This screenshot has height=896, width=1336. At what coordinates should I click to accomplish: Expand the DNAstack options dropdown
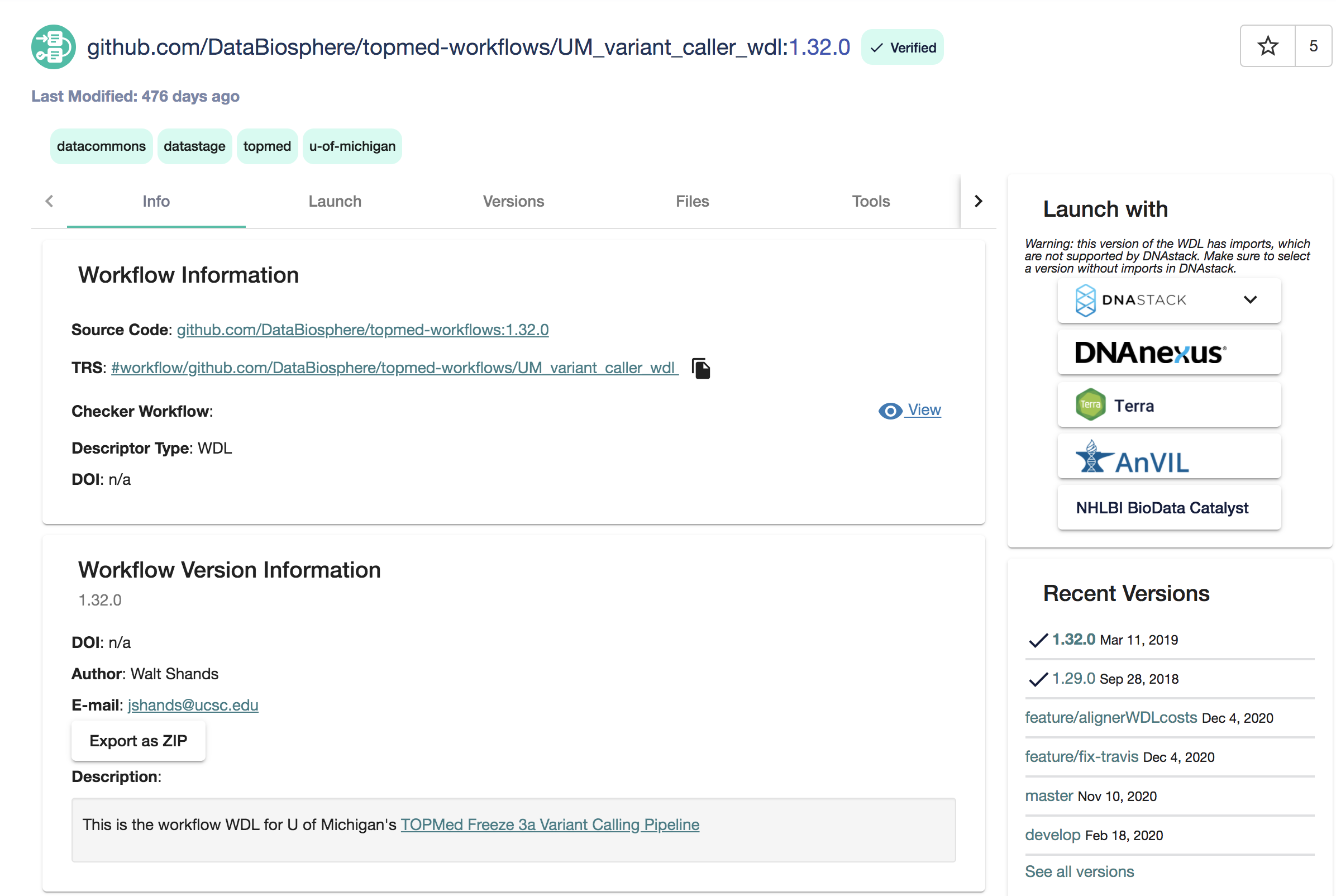pos(1251,299)
